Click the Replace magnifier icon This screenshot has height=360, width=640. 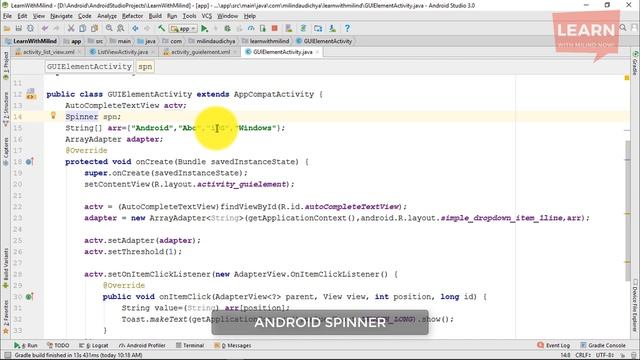(x=121, y=29)
